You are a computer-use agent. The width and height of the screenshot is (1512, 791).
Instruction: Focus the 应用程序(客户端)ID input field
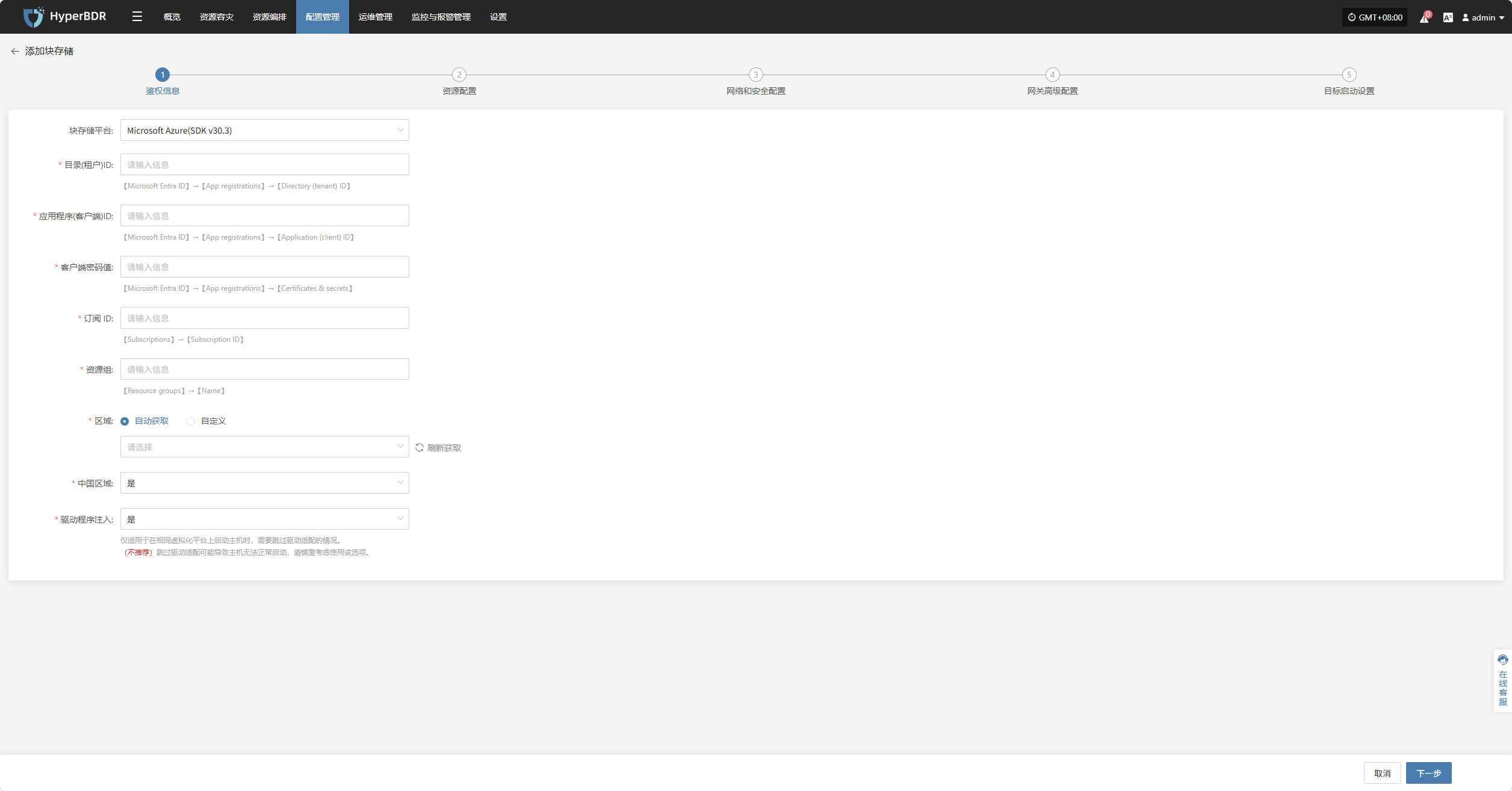265,216
